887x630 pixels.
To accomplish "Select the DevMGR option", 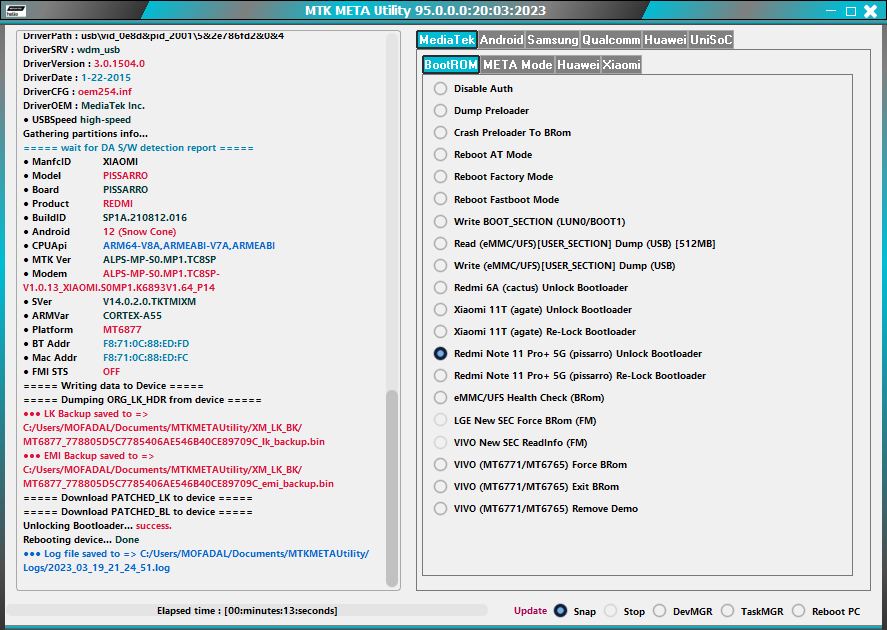I will coord(683,611).
